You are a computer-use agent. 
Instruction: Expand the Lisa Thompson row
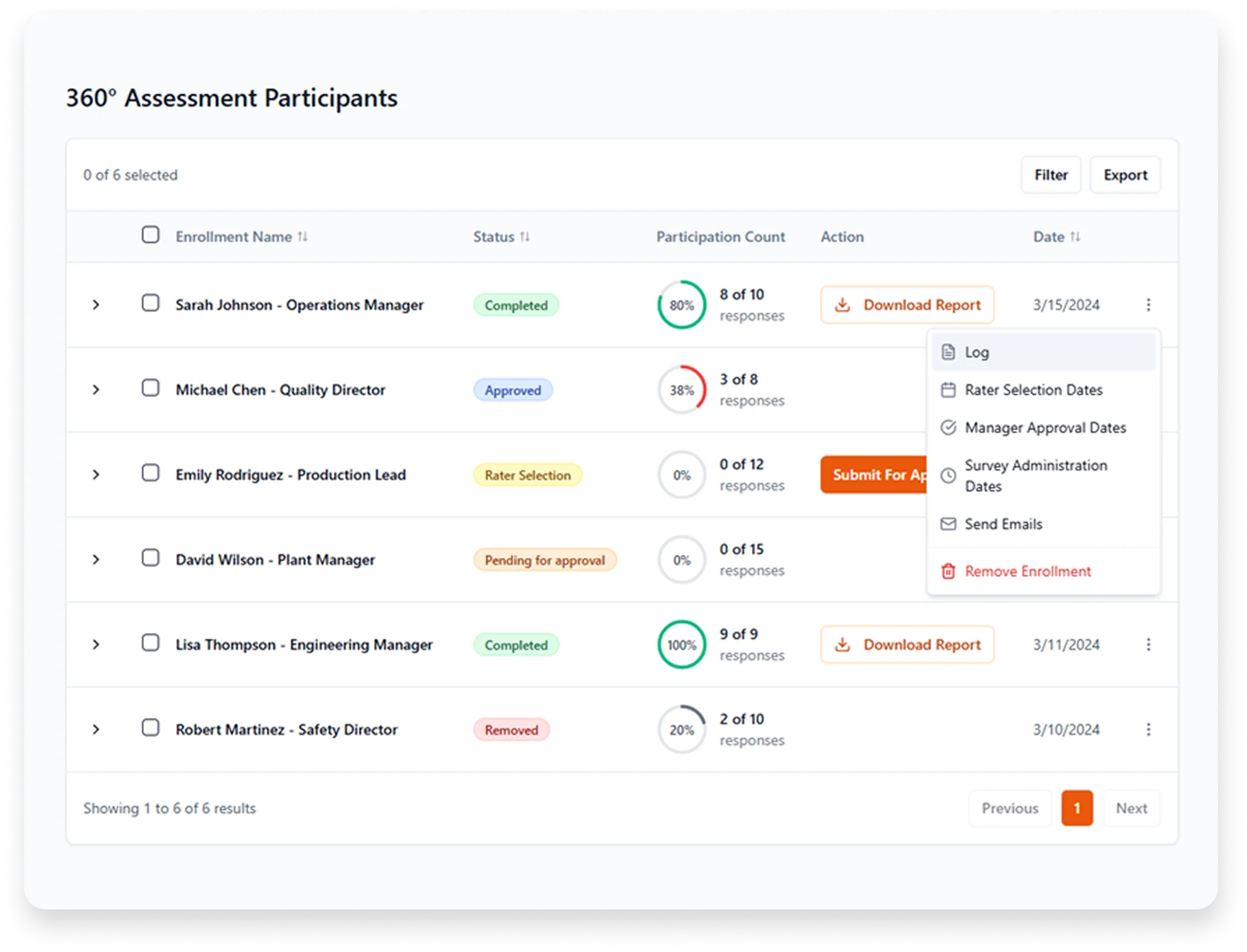(x=96, y=645)
